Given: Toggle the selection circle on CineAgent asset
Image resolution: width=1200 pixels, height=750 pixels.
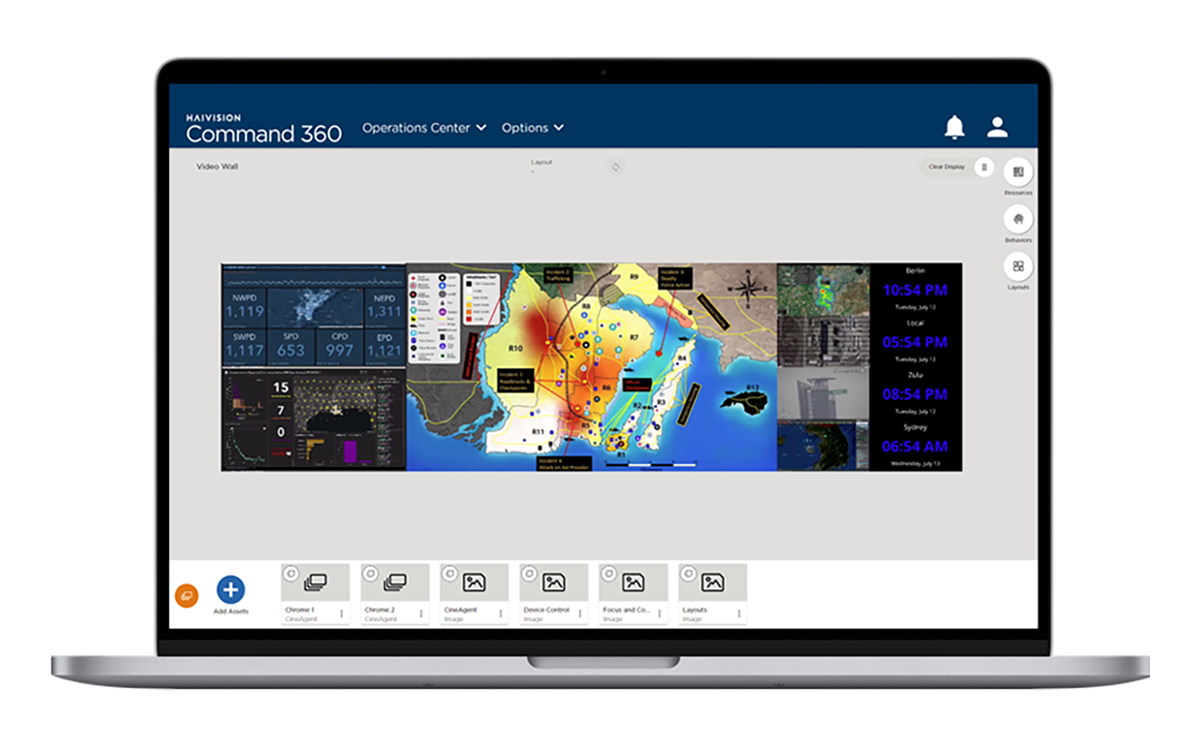Looking at the screenshot, I should [449, 573].
